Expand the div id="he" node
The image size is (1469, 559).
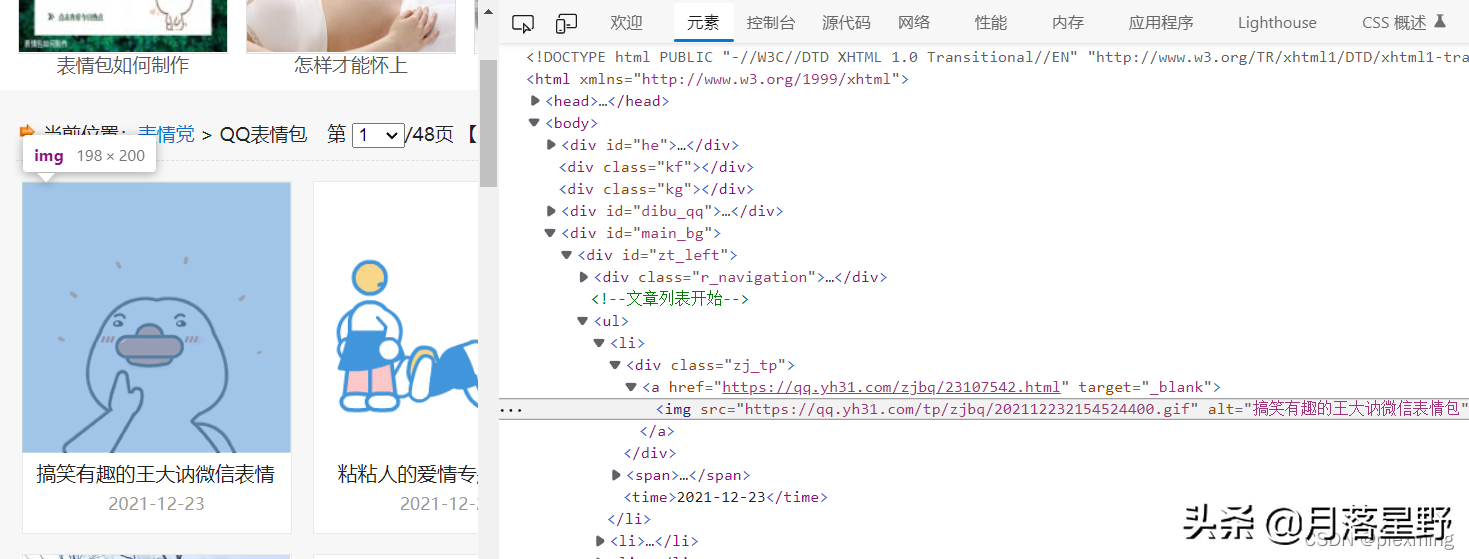551,145
